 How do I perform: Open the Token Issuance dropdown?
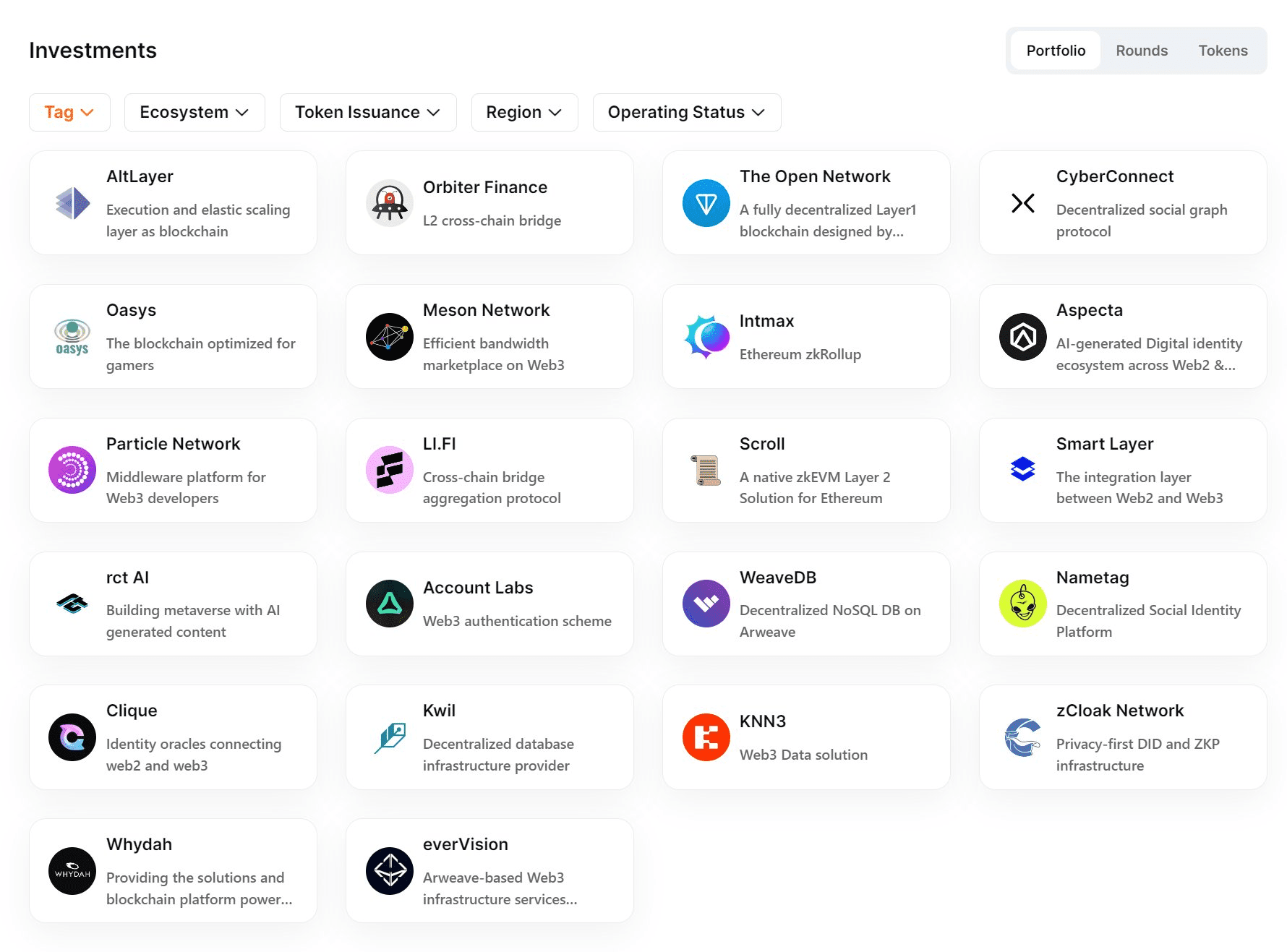coord(368,112)
